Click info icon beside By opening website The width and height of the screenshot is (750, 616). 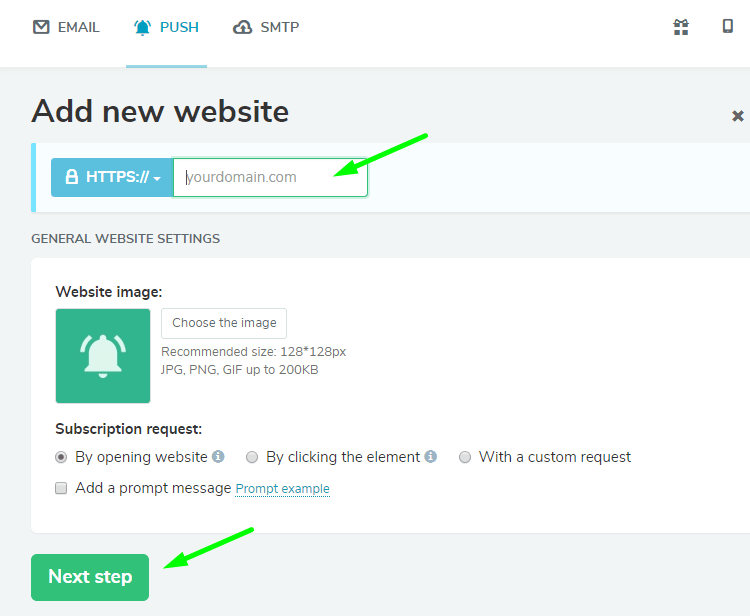point(218,456)
